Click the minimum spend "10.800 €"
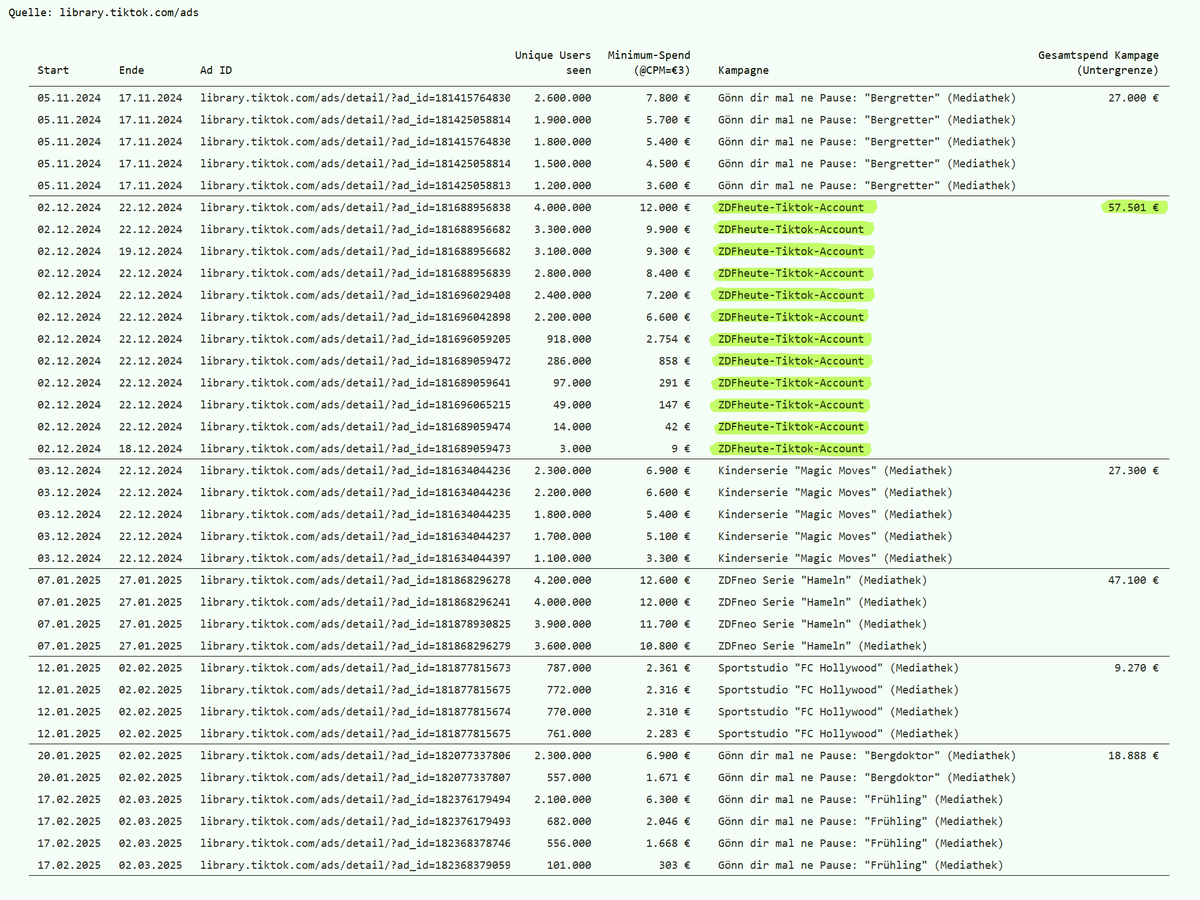This screenshot has height=900, width=1200. coord(664,647)
